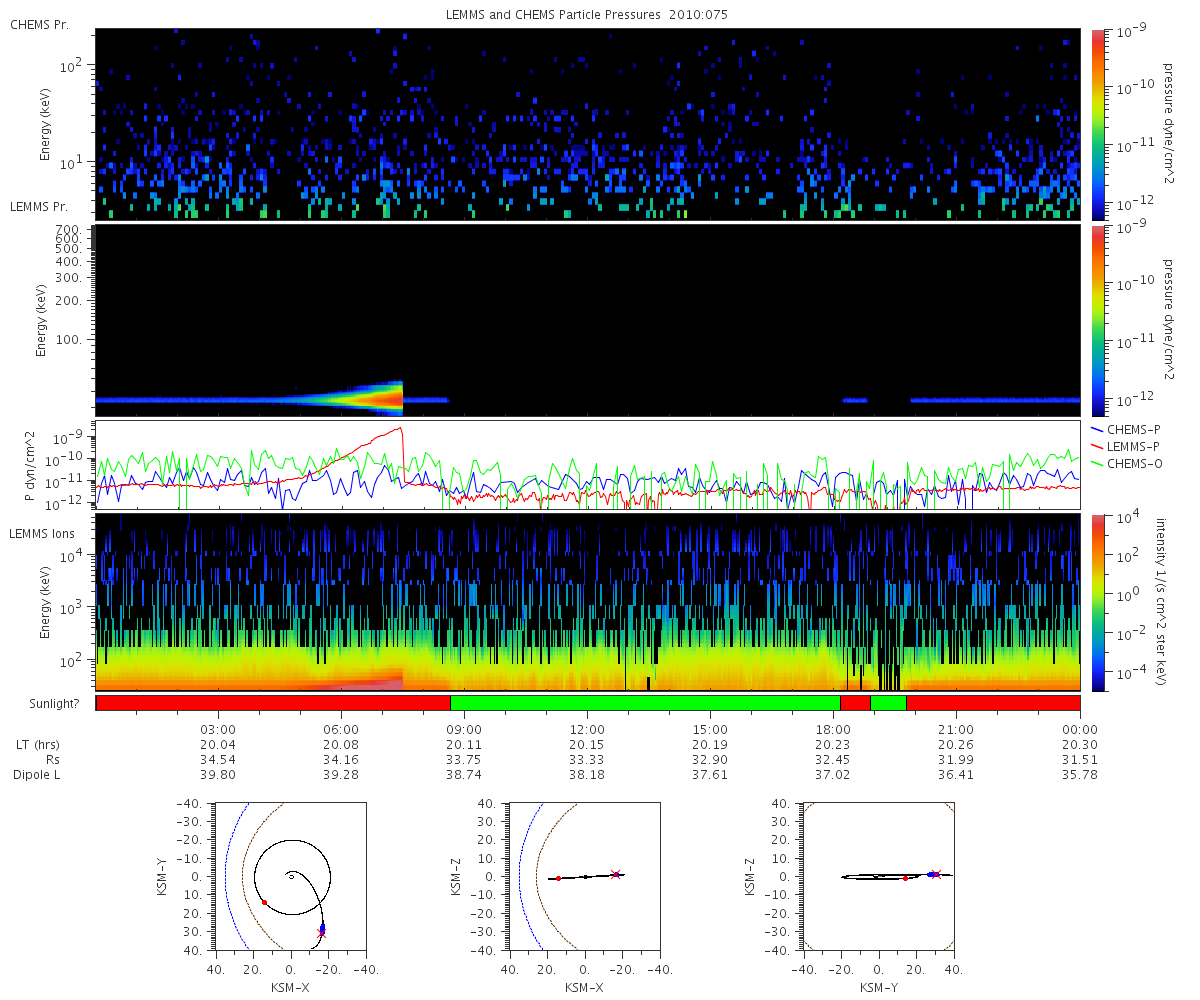The width and height of the screenshot is (1200, 1000).
Task: Click the 12:00 time axis label
Action: point(586,729)
